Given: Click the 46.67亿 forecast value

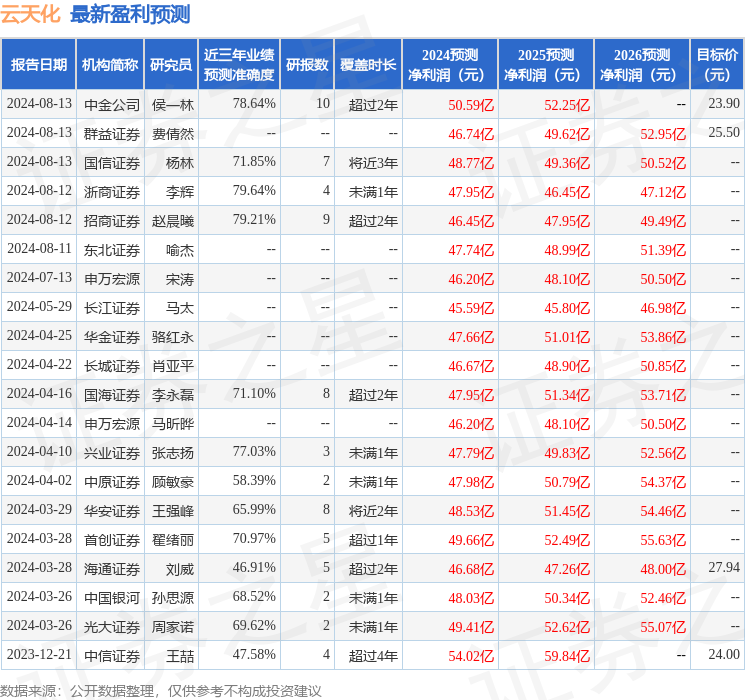Looking at the screenshot, I should [471, 366].
